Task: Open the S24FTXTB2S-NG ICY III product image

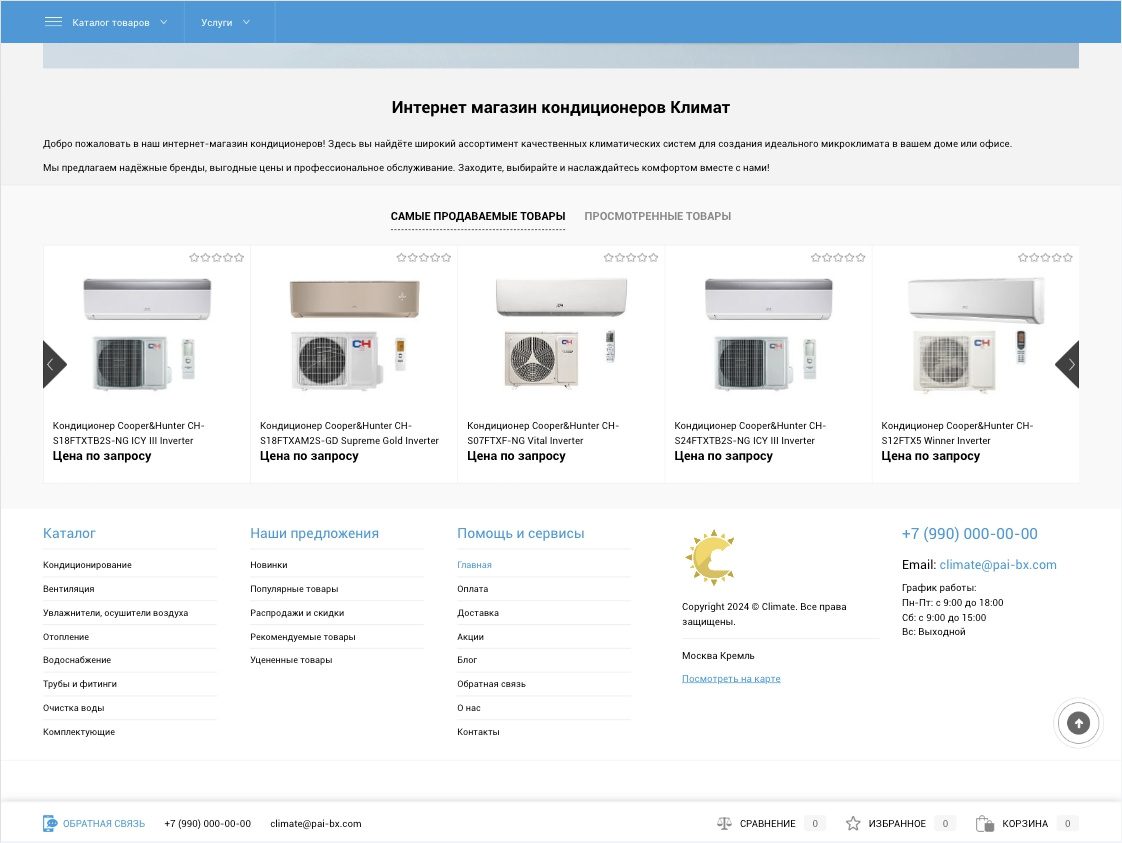Action: point(769,334)
